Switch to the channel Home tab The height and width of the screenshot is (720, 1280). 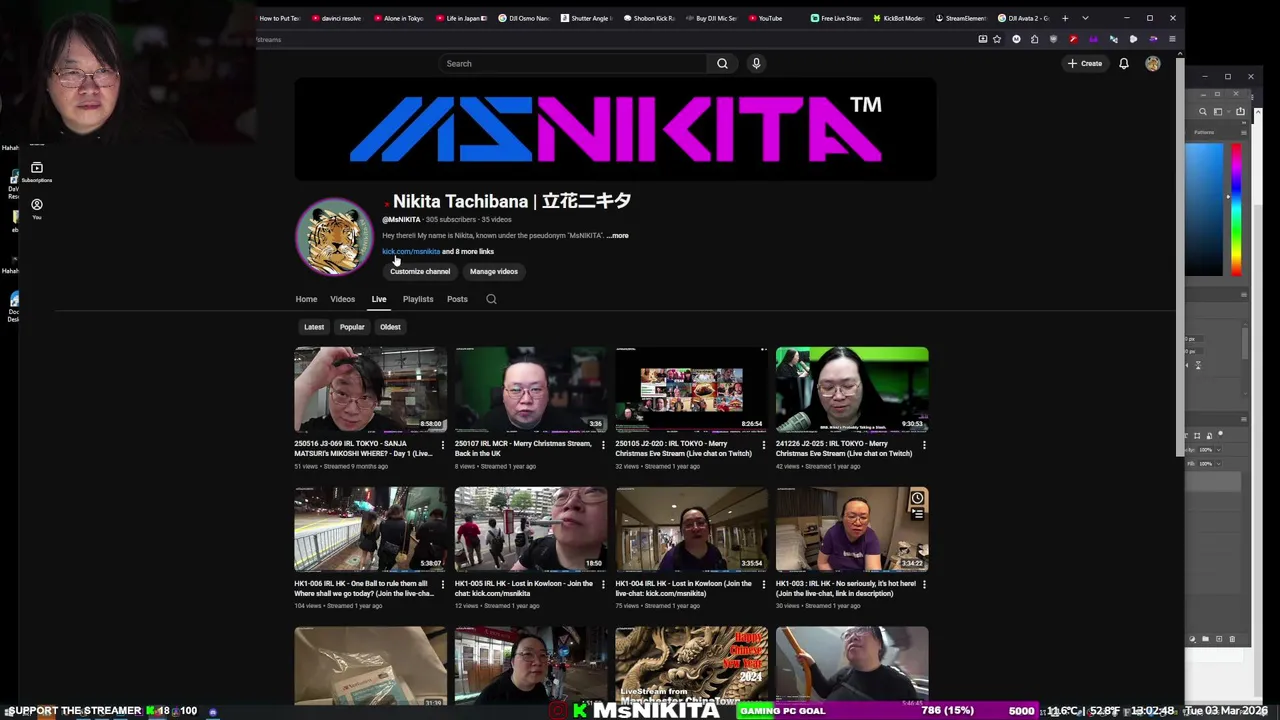click(306, 299)
